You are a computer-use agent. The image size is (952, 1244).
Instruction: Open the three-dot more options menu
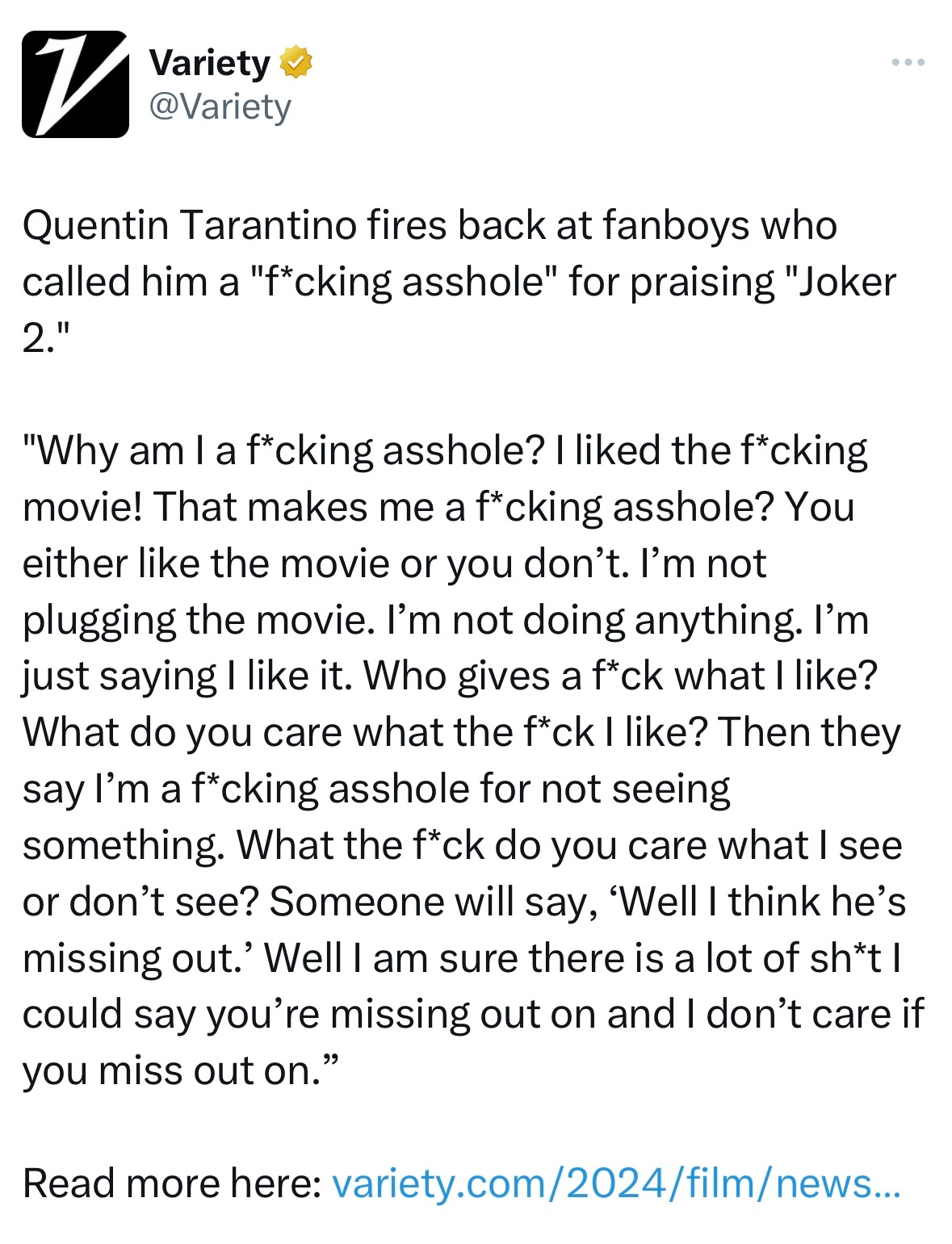click(x=908, y=62)
